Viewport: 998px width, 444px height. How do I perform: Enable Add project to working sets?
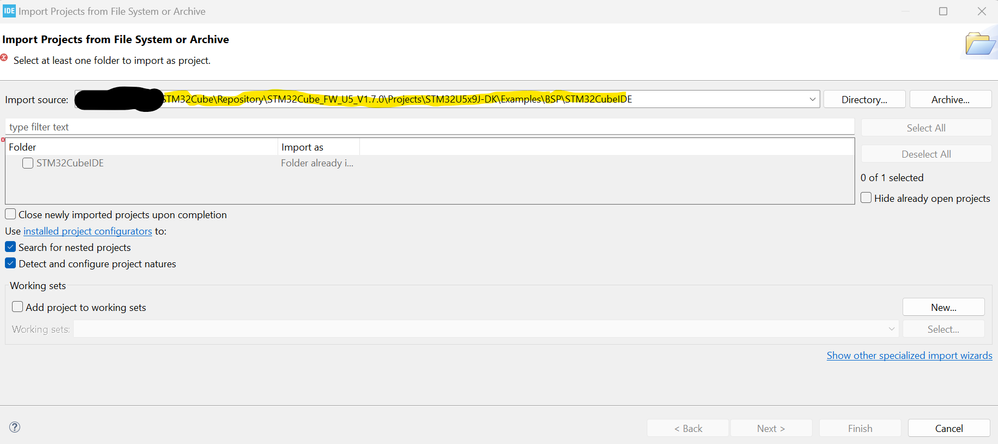coord(18,307)
